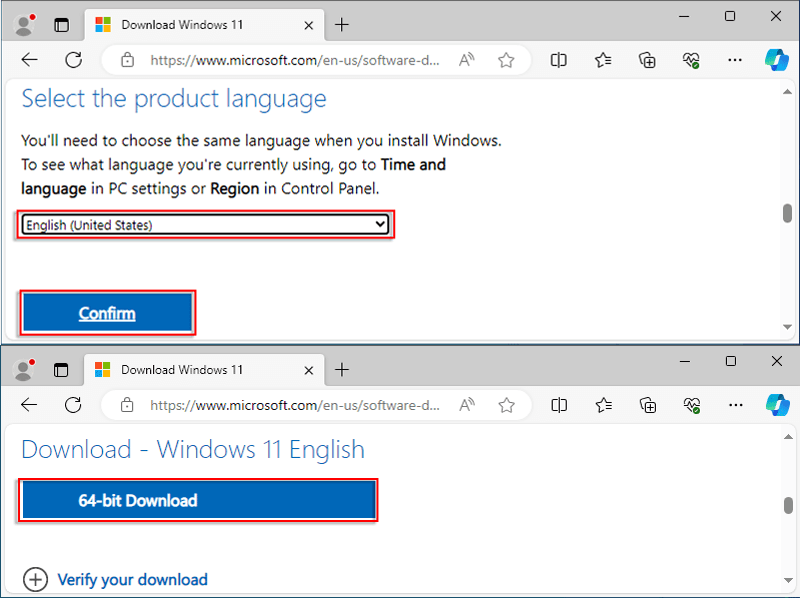The image size is (800, 598).
Task: Open profile icon in bottom browser window
Action: tap(24, 369)
